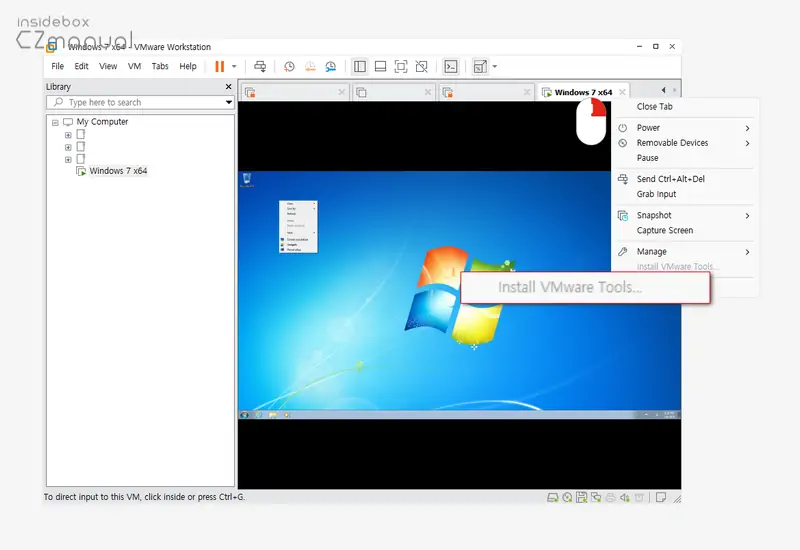800x550 pixels.
Task: Open the Library search dropdown arrow
Action: [229, 103]
